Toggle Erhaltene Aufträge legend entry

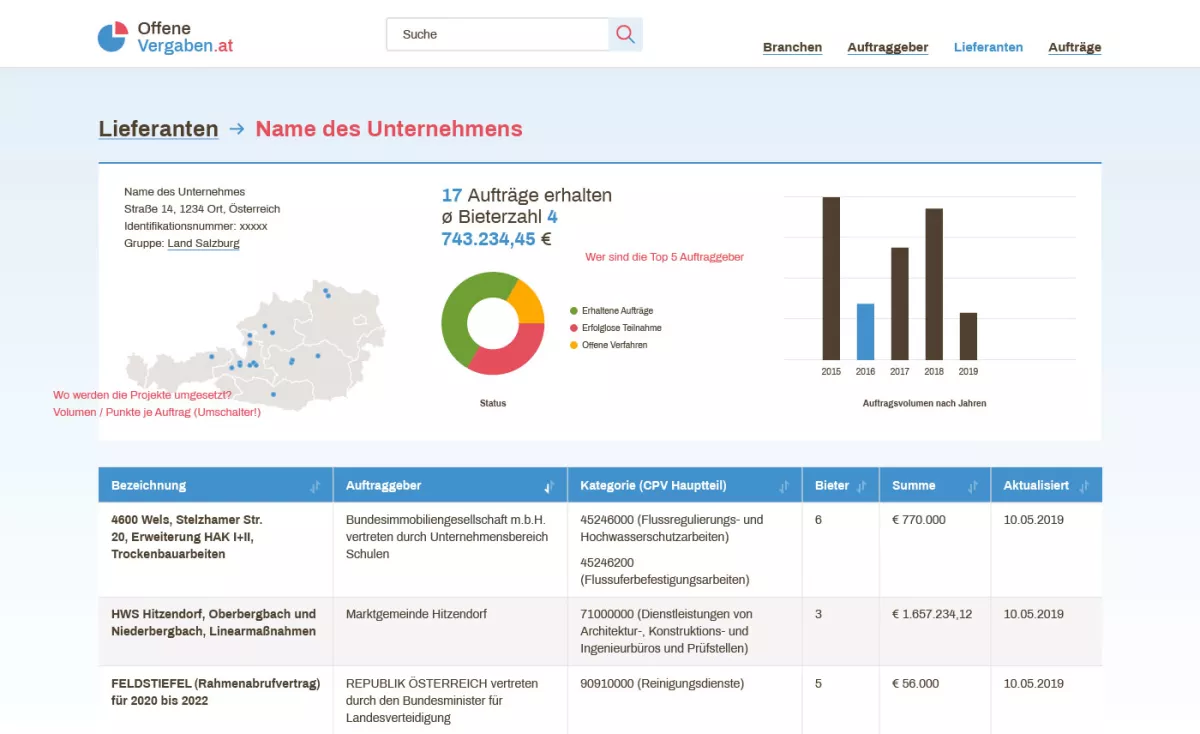click(x=616, y=311)
